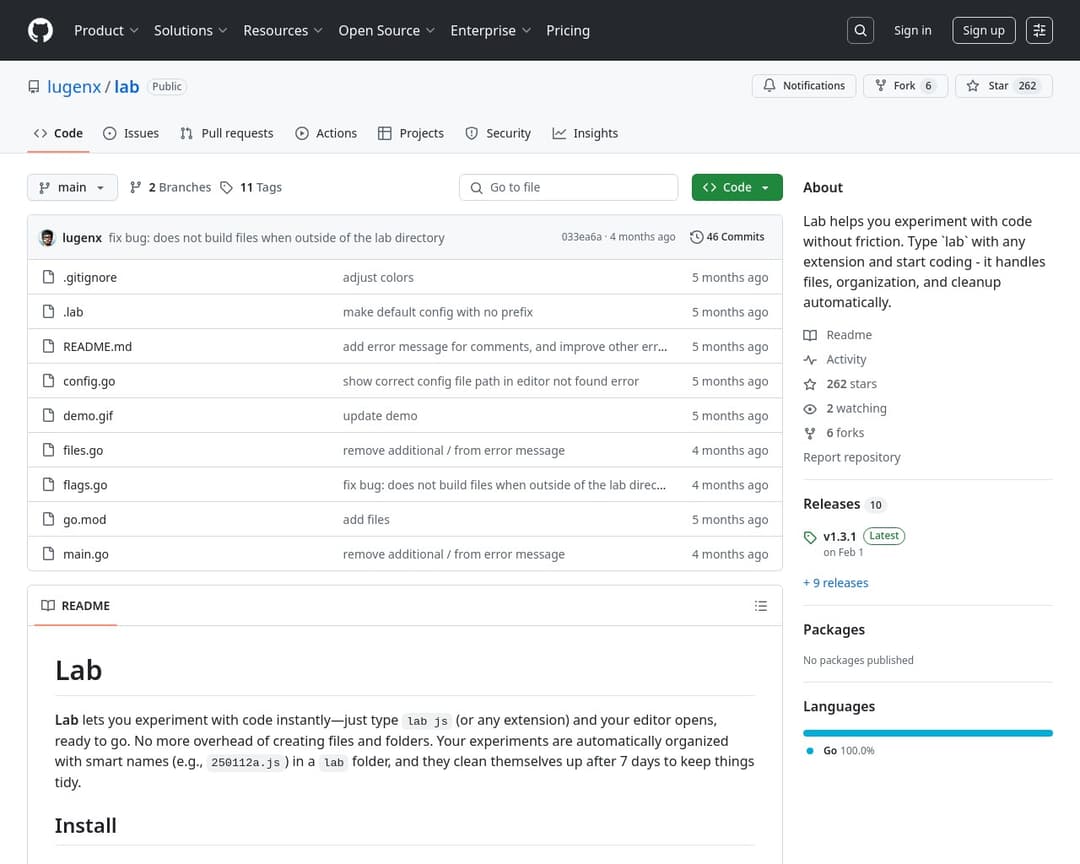Open the 46 Commits history
The width and height of the screenshot is (1080, 864).
727,237
